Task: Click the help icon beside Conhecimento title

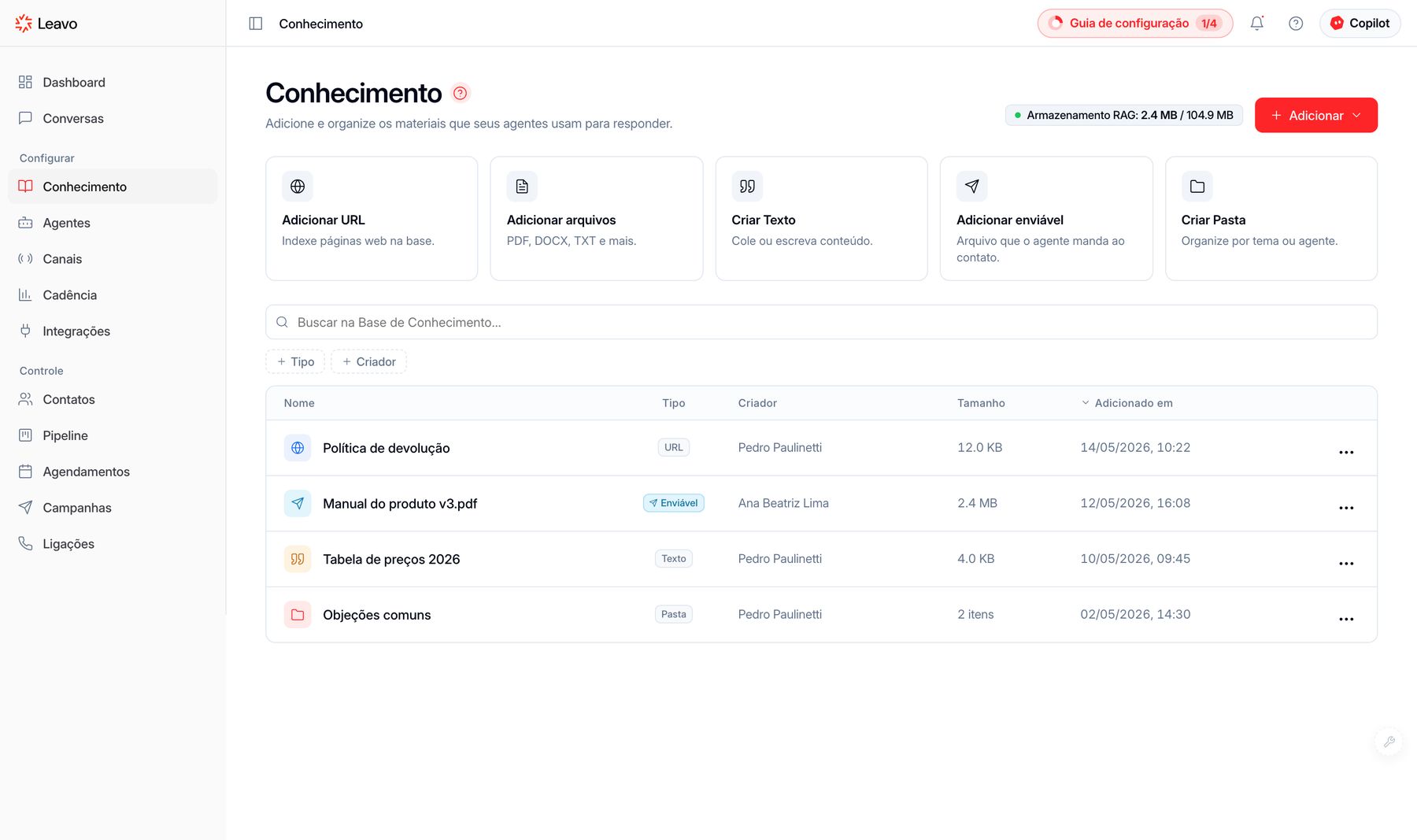Action: pyautogui.click(x=461, y=93)
